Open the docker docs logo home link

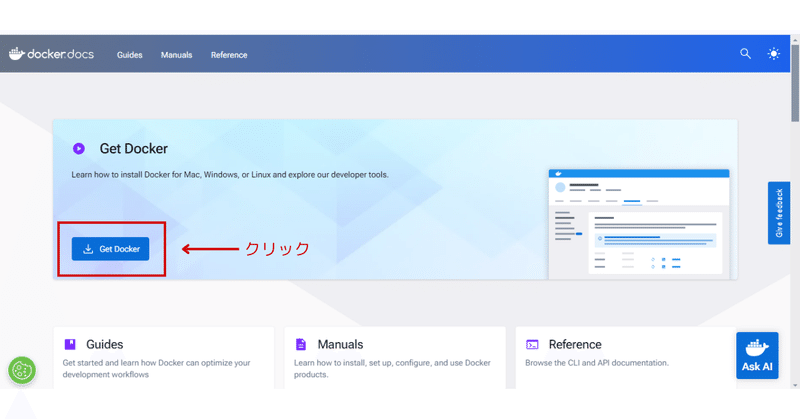pos(51,54)
